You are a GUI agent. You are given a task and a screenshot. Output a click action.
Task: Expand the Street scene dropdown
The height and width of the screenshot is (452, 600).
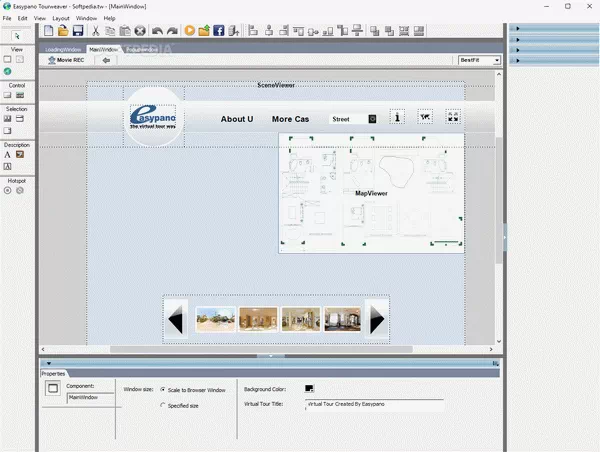pos(372,119)
